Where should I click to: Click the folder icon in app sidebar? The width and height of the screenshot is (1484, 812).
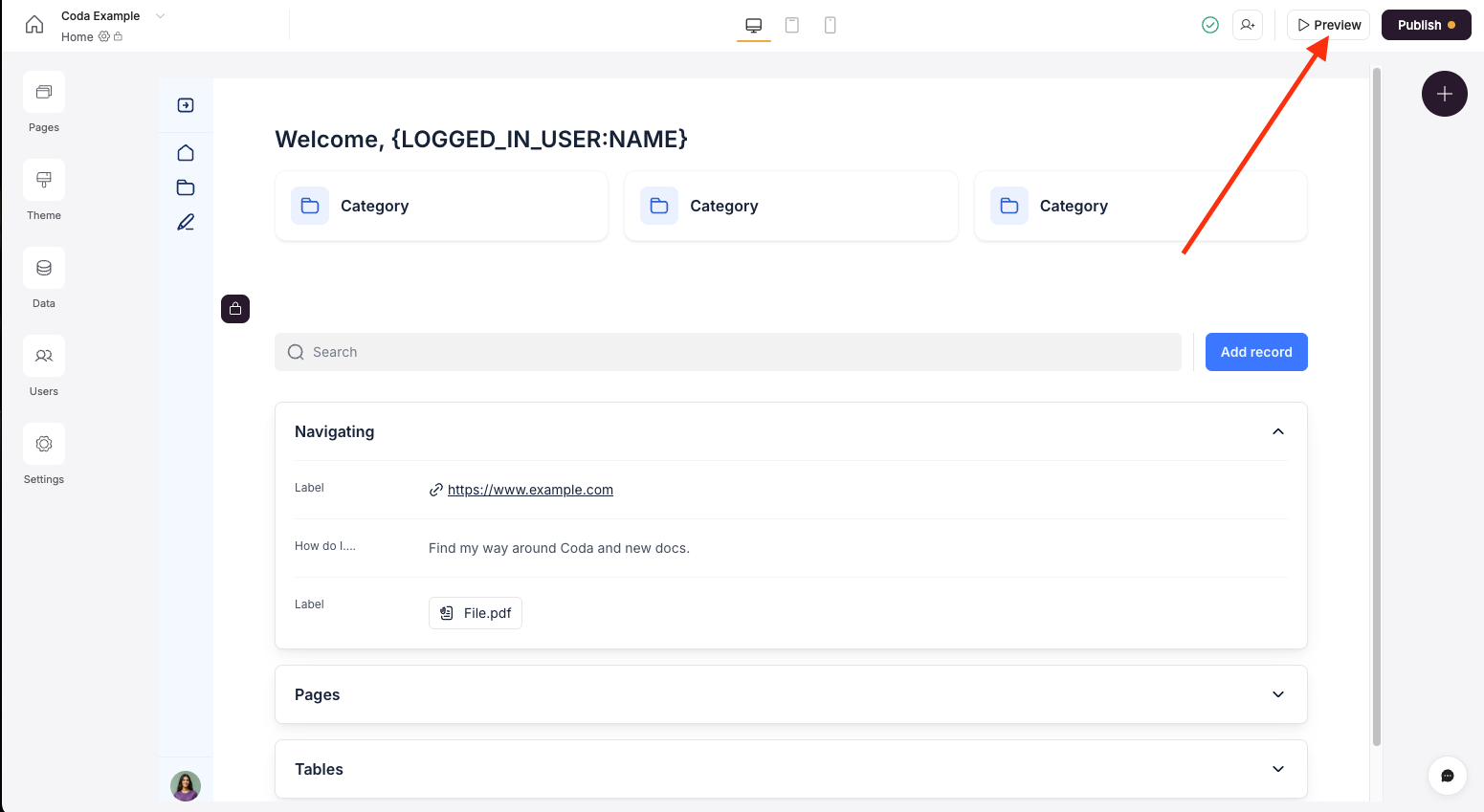tap(186, 187)
